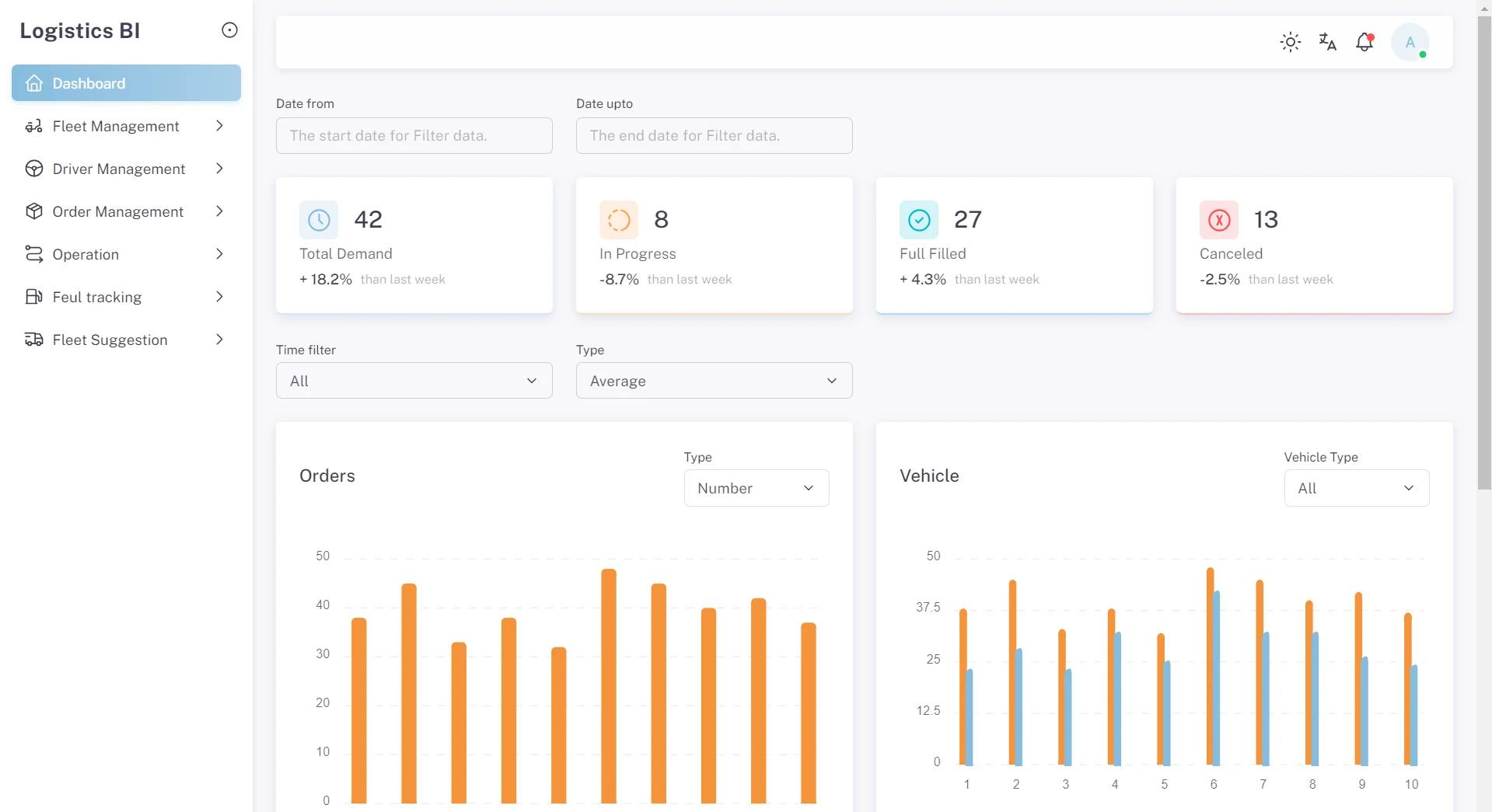Screen dimensions: 1492x812
Task: Open Order Management menu item
Action: point(126,211)
